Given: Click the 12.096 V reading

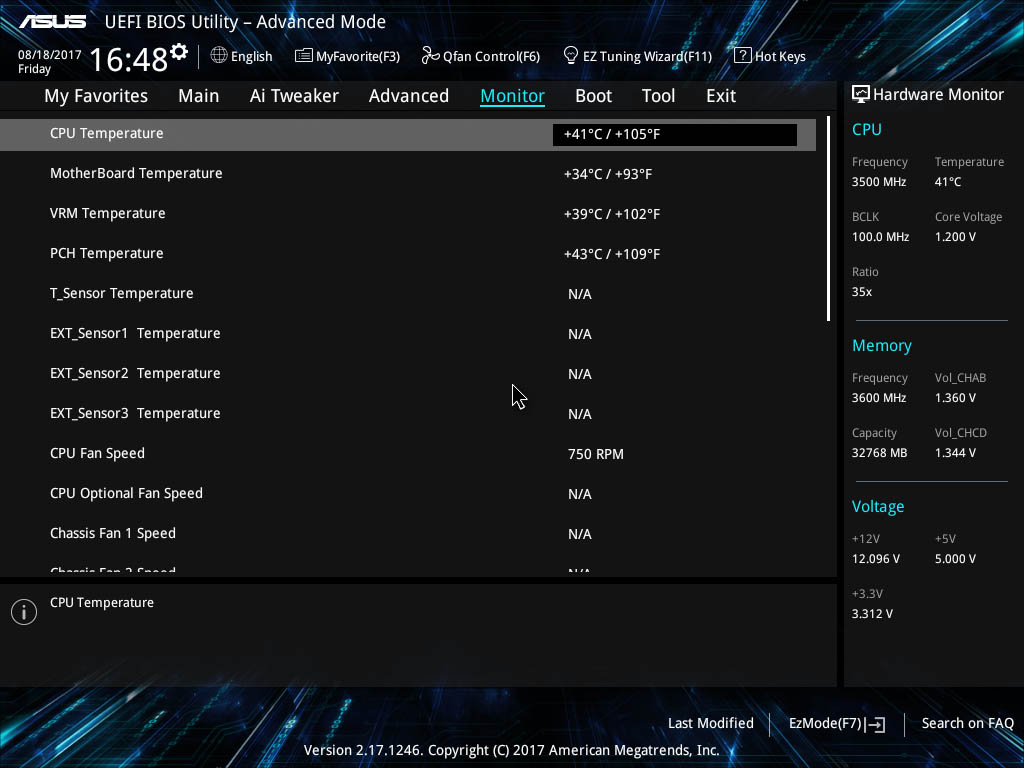Looking at the screenshot, I should 876,559.
